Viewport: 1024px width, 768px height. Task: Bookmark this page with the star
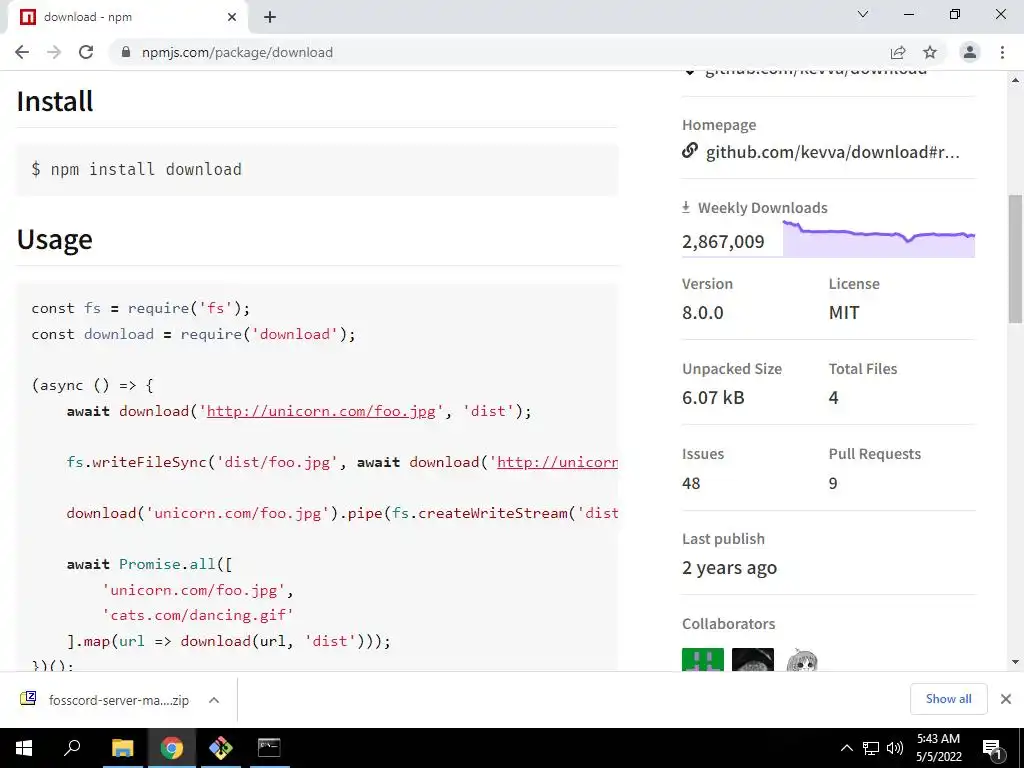pyautogui.click(x=930, y=52)
